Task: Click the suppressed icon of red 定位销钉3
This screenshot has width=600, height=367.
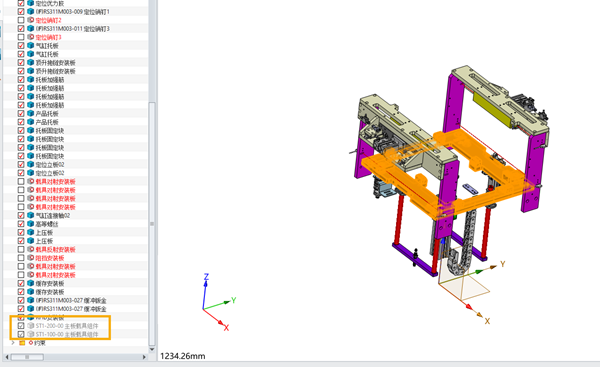Action: coord(31,37)
